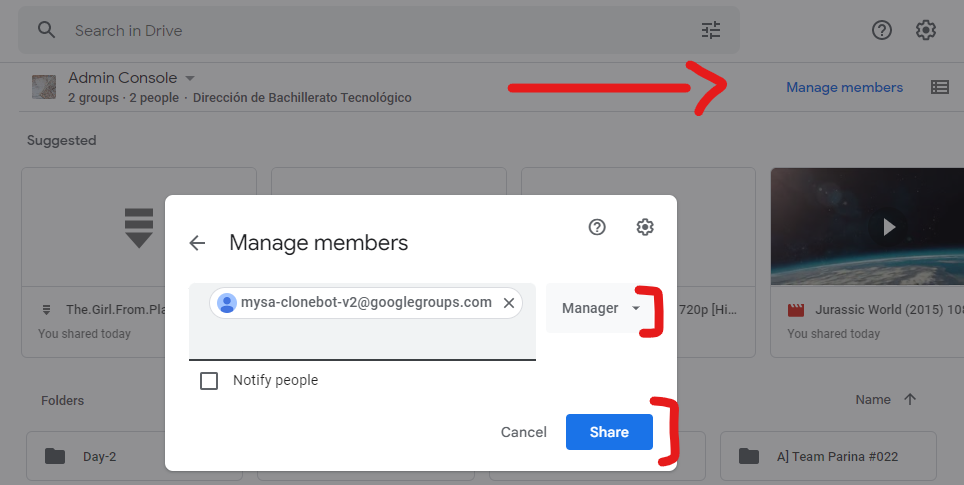
Task: Tick the Notify people checkbox
Action: coord(209,381)
